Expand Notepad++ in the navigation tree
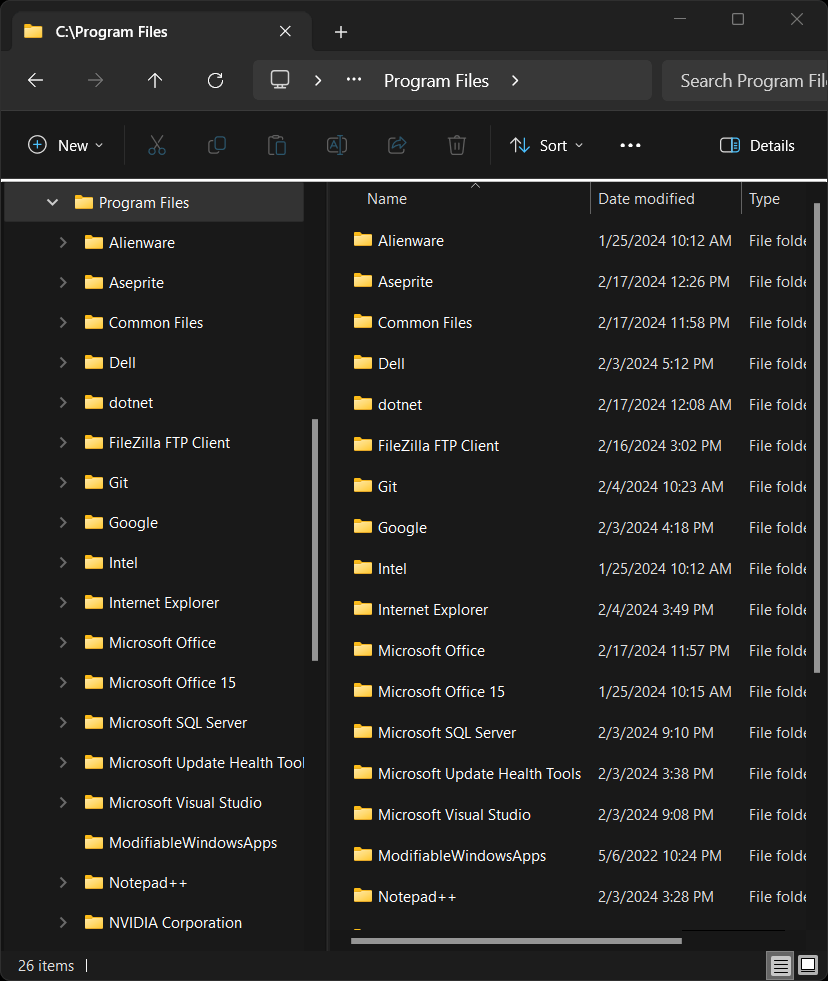Screen dimensions: 828x981 tap(63, 882)
